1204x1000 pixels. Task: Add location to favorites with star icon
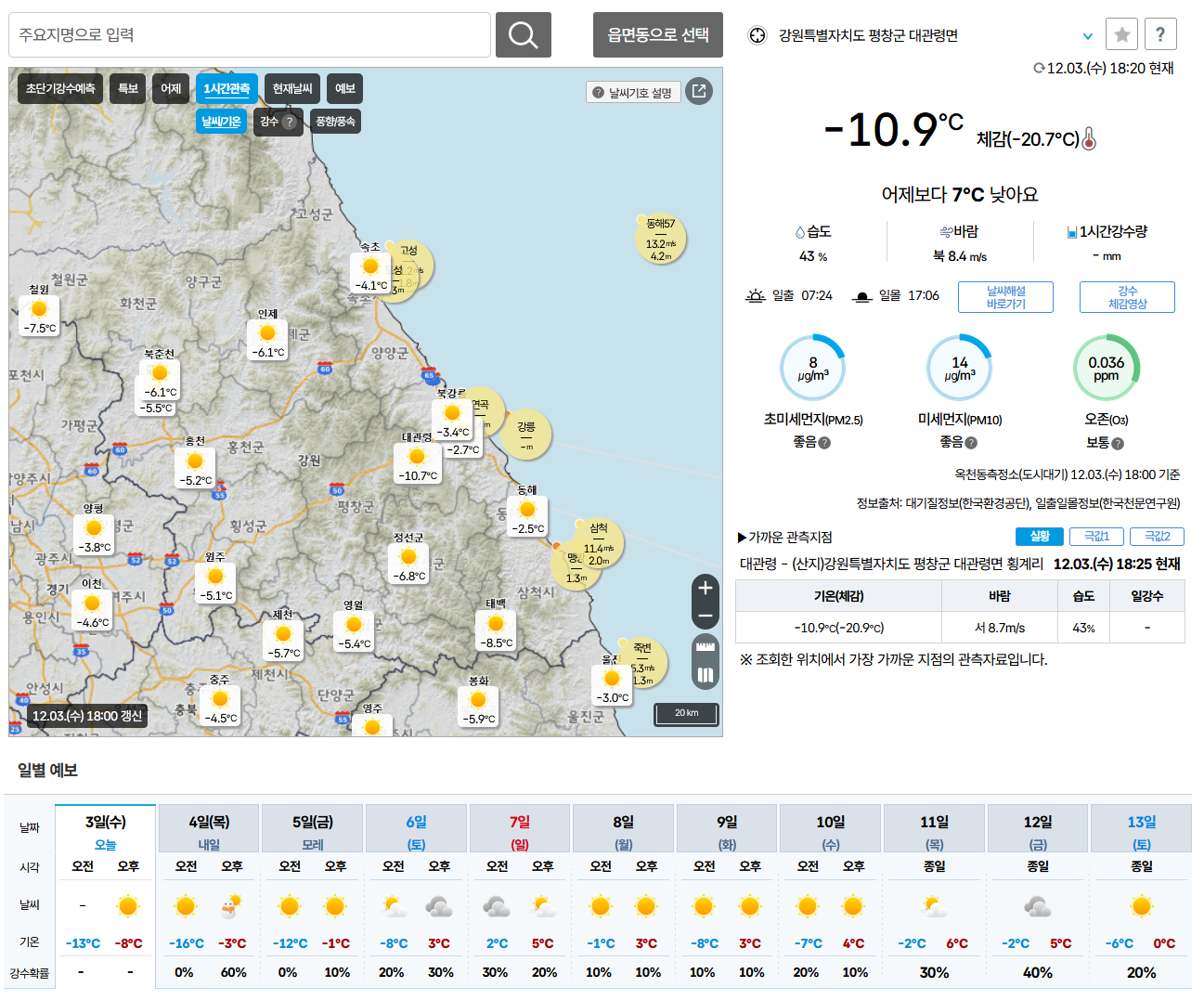click(1121, 35)
